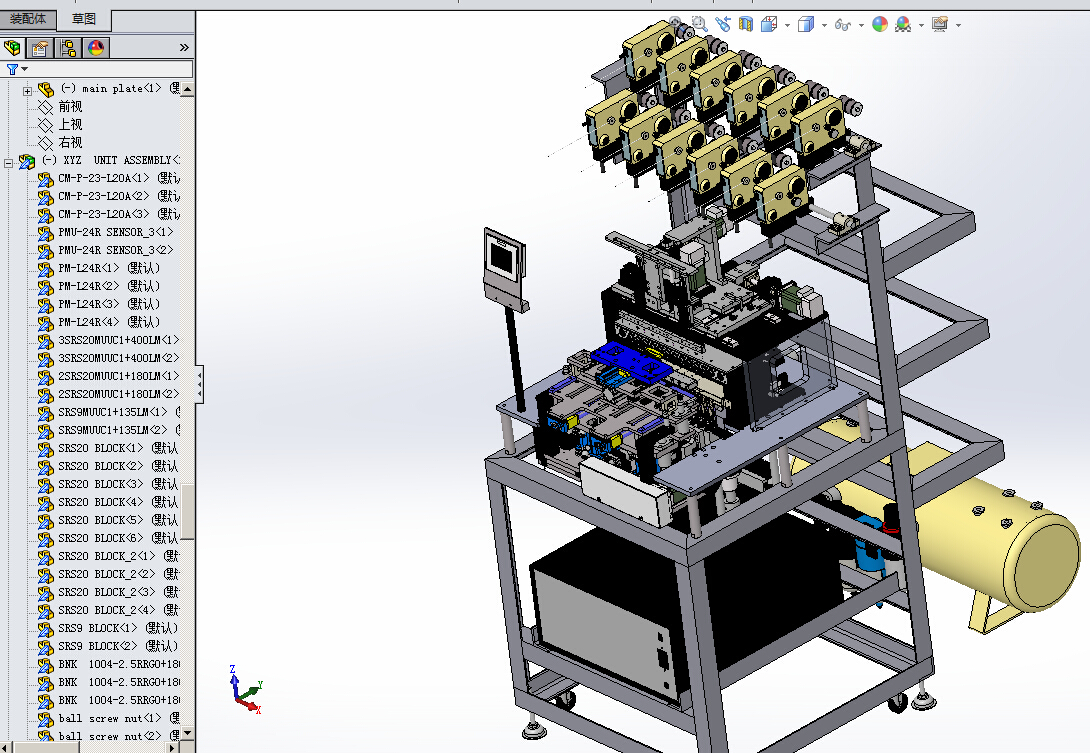The image size is (1090, 753).
Task: Click the Apply Scene icon
Action: click(x=903, y=24)
